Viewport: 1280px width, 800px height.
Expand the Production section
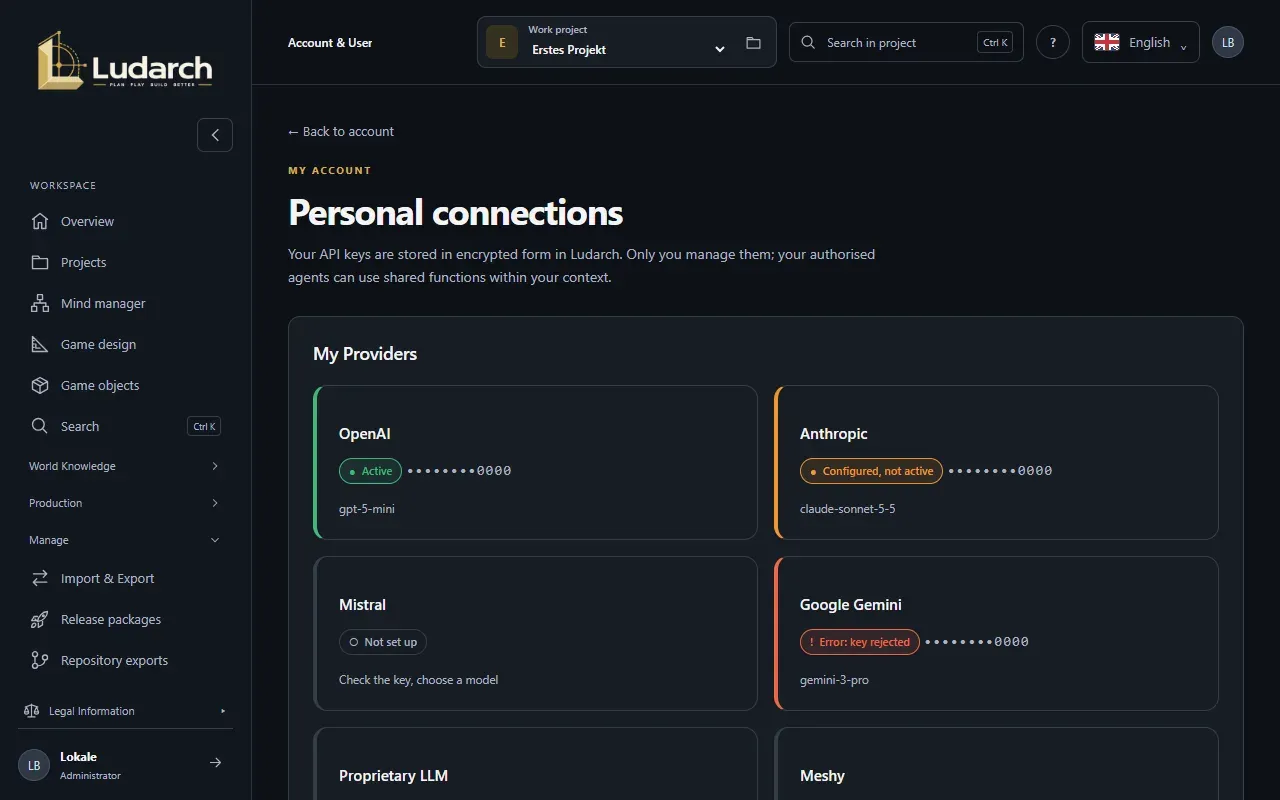point(125,503)
